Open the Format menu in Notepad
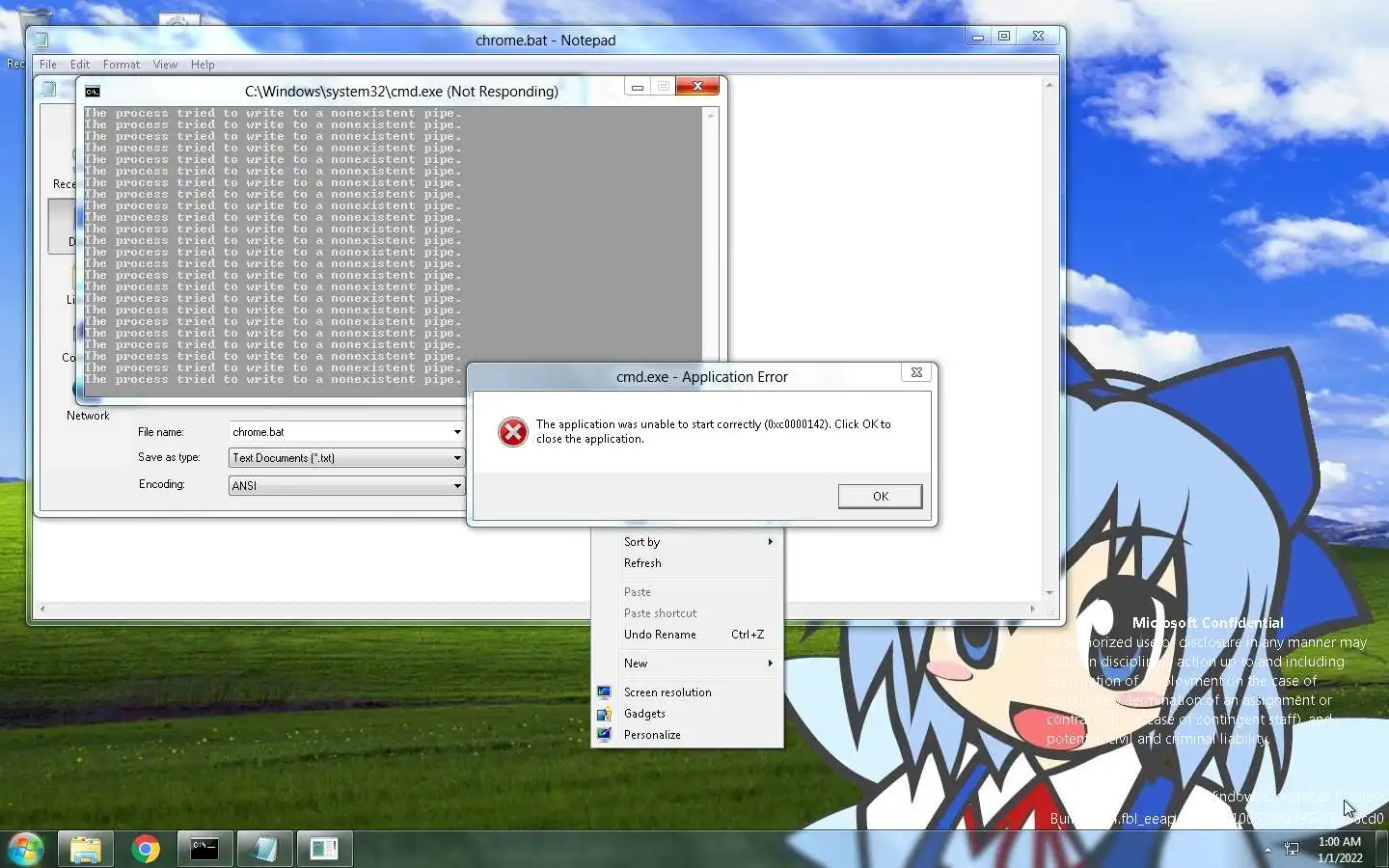1389x868 pixels. [122, 65]
